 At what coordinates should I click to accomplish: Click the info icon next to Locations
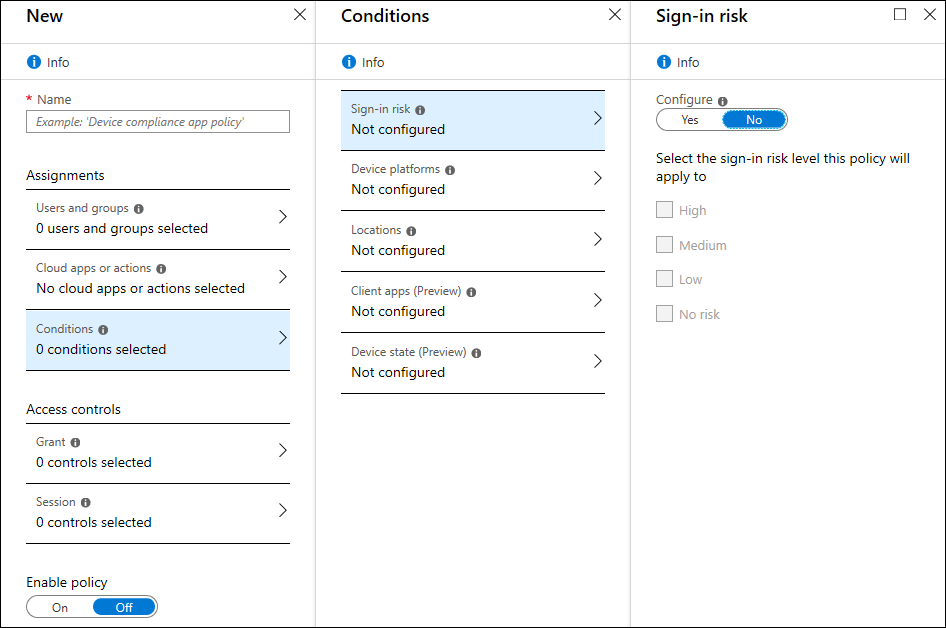tap(411, 231)
